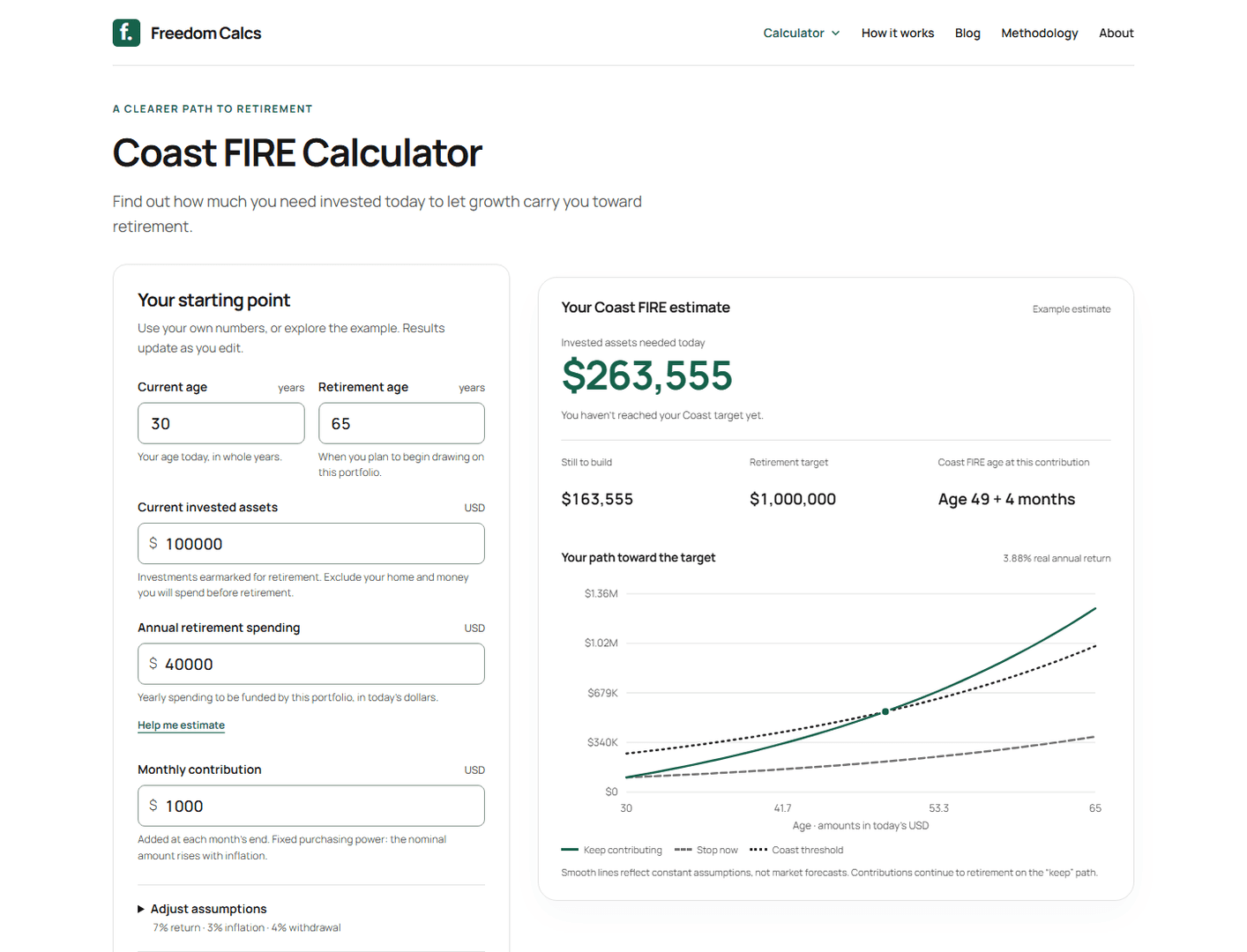Screen dimensions: 1247x952
Task: Edit the Annual retirement spending field
Action: 311,664
